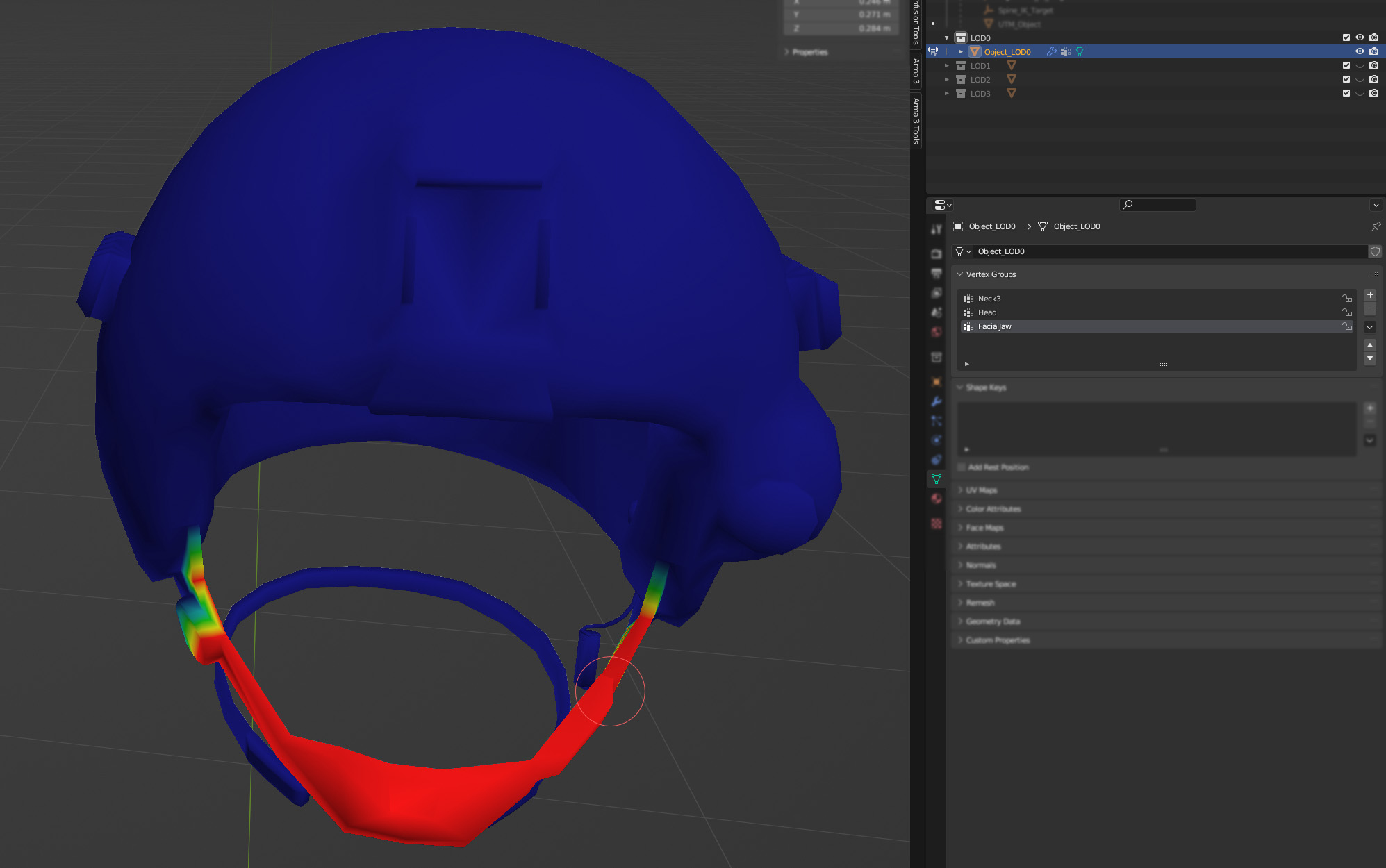Open the Arma 3 Tools sidebar tab
Image resolution: width=1386 pixels, height=868 pixels.
(916, 120)
